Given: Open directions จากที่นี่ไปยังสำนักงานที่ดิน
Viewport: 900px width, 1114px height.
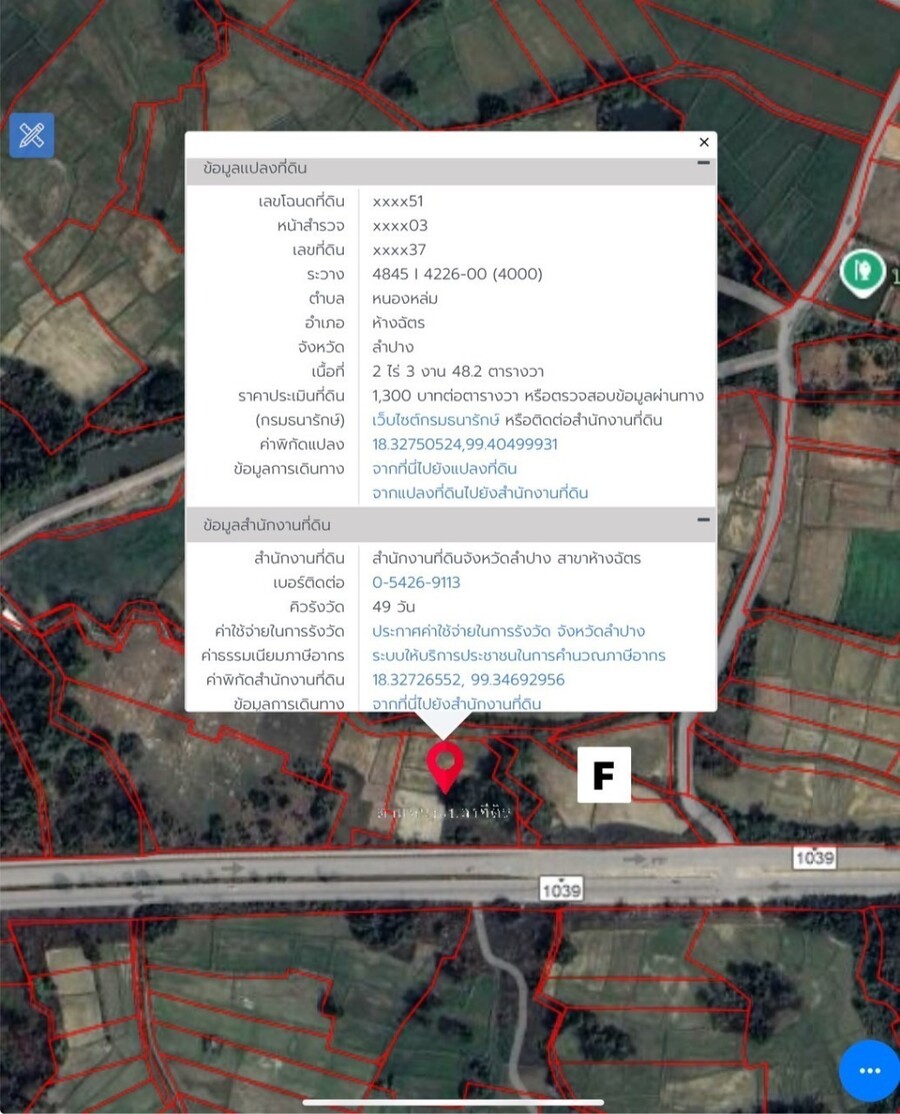Looking at the screenshot, I should pos(456,704).
